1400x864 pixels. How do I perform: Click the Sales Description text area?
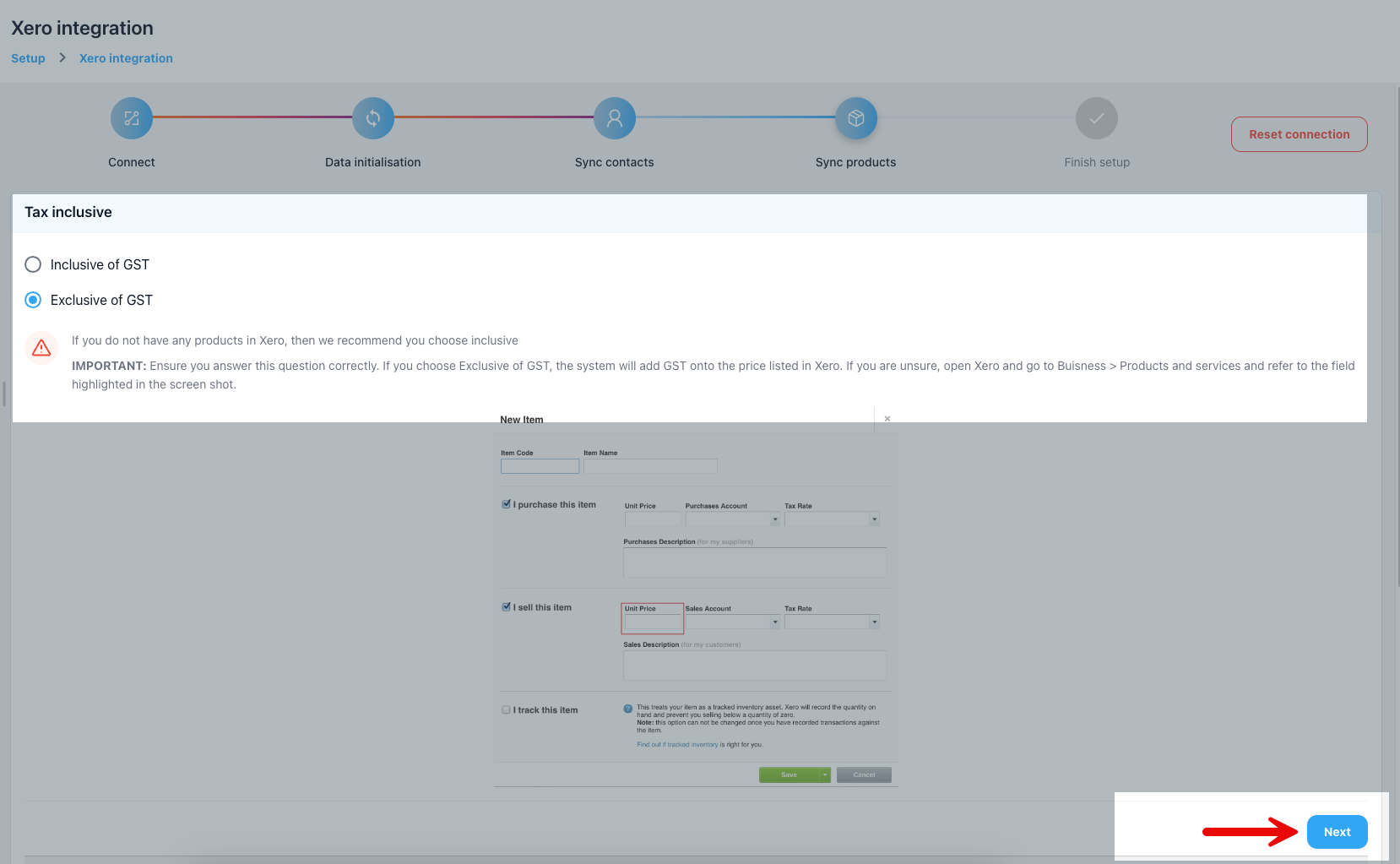pyautogui.click(x=755, y=666)
